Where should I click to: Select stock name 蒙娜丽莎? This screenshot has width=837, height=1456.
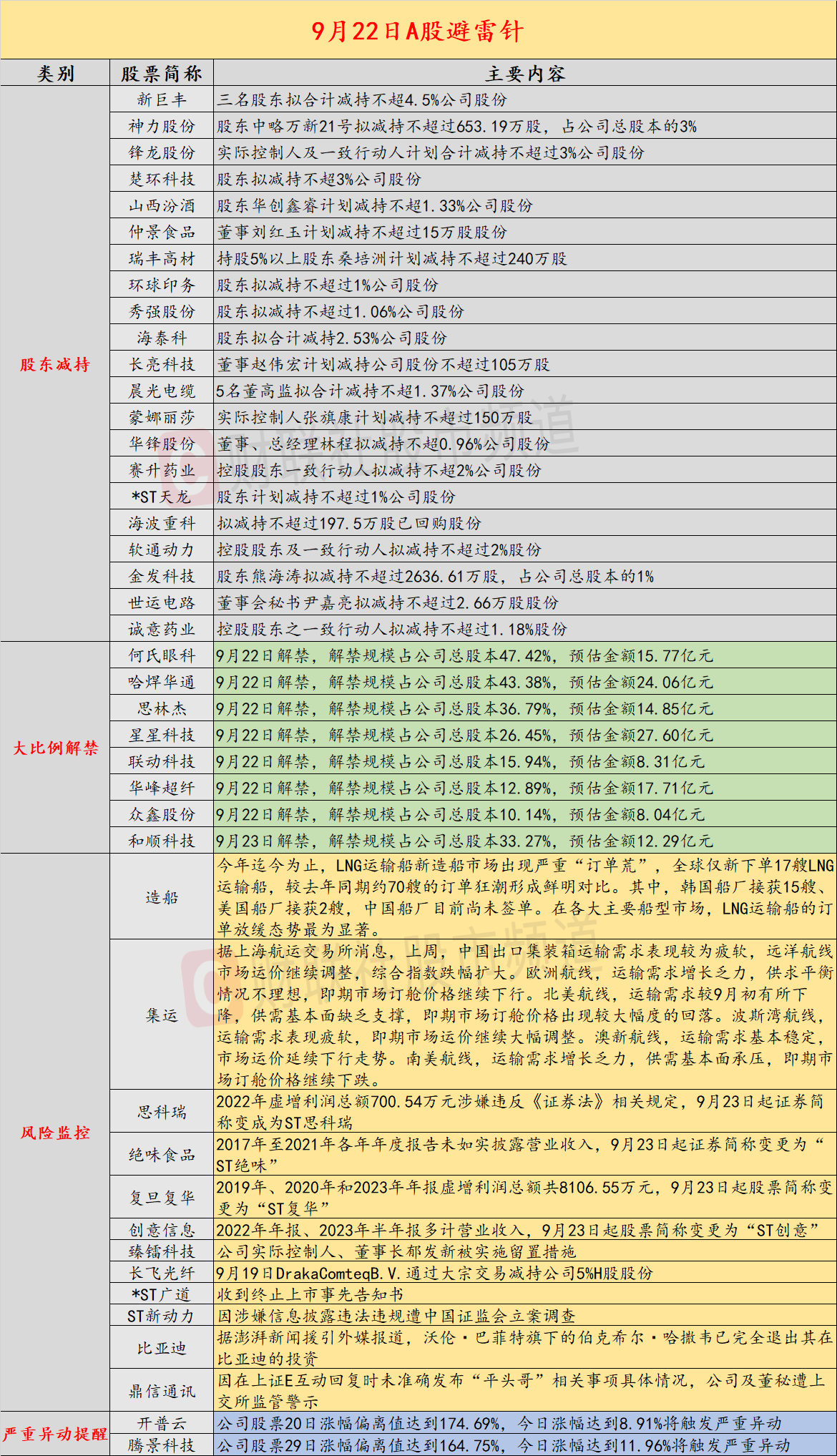[162, 418]
